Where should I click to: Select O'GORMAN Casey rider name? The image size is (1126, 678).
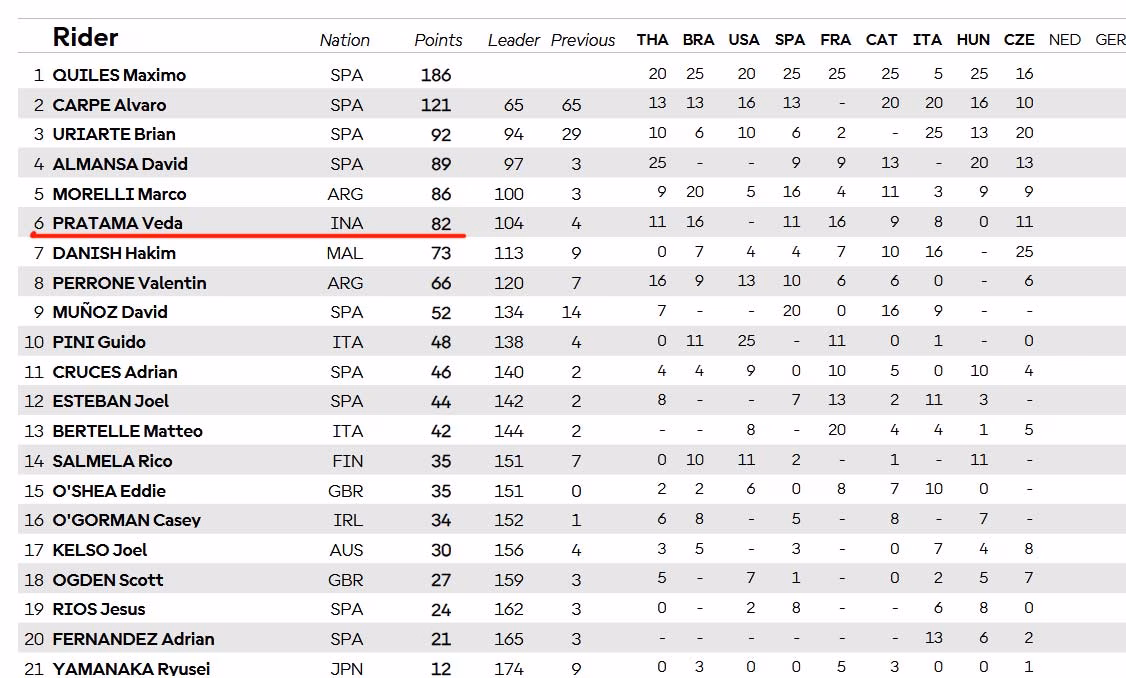pos(126,520)
